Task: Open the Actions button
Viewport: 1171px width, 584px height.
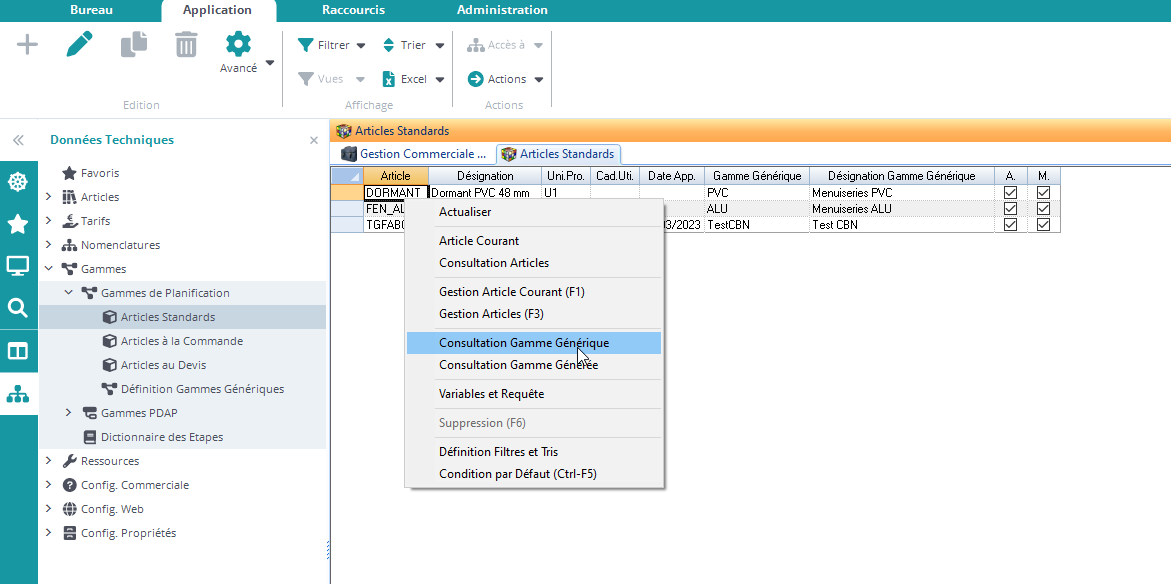Action: (x=505, y=79)
